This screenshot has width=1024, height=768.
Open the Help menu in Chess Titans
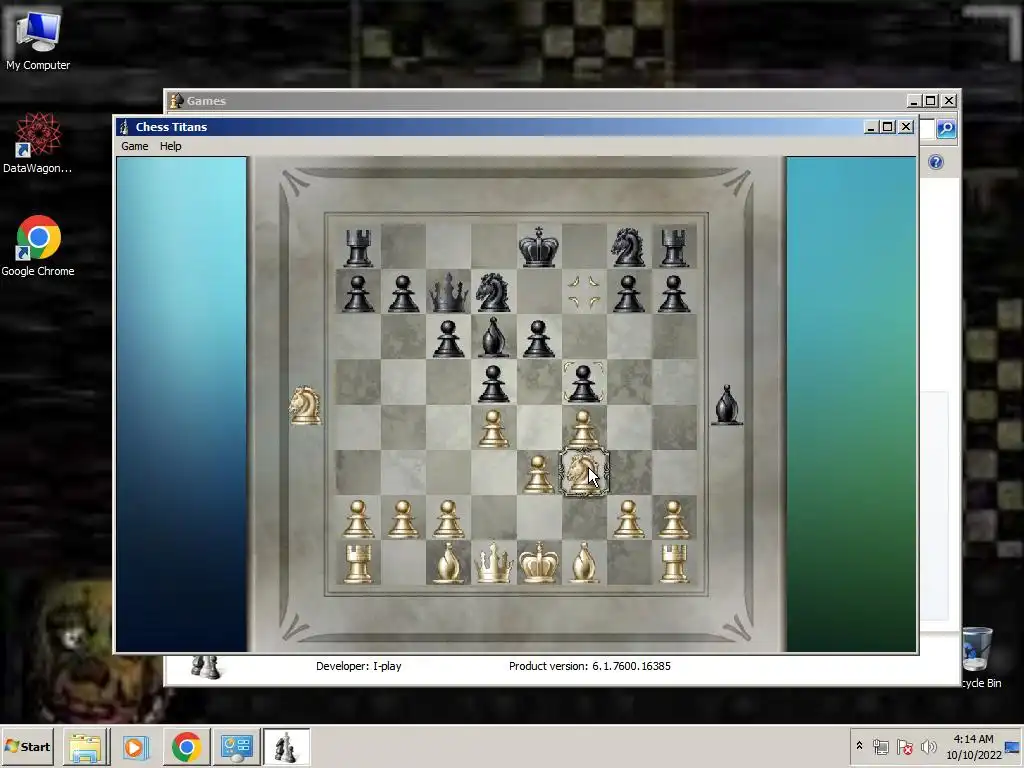170,146
